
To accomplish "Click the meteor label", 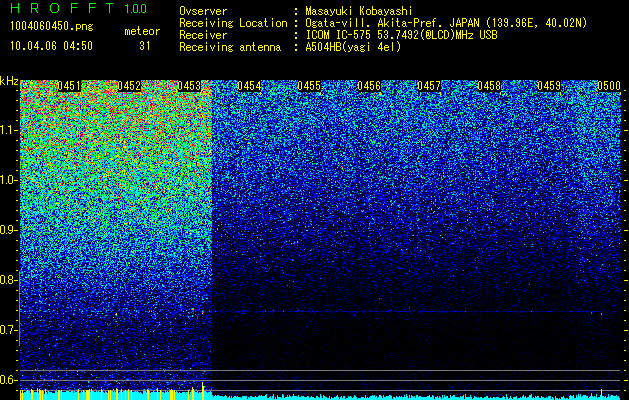I will [x=142, y=31].
